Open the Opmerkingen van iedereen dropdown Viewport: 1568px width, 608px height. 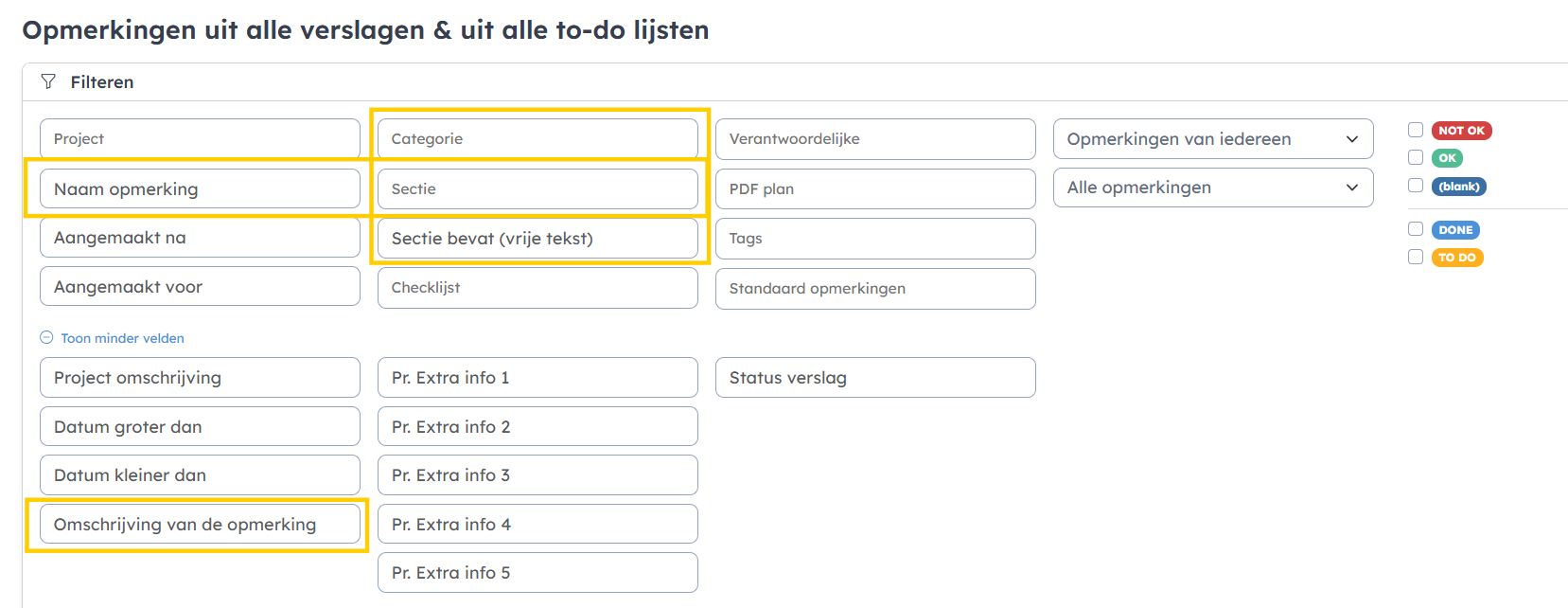coord(1213,139)
